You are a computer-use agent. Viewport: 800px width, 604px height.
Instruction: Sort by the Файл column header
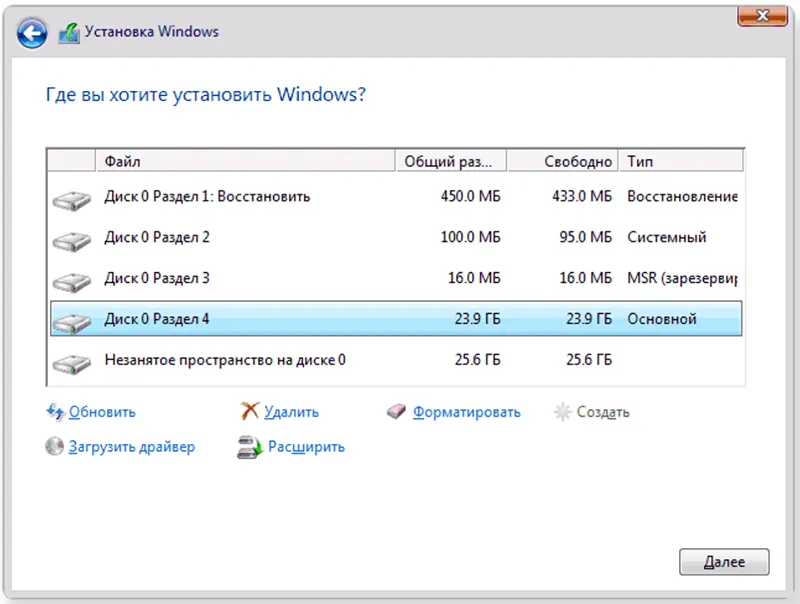[x=245, y=161]
